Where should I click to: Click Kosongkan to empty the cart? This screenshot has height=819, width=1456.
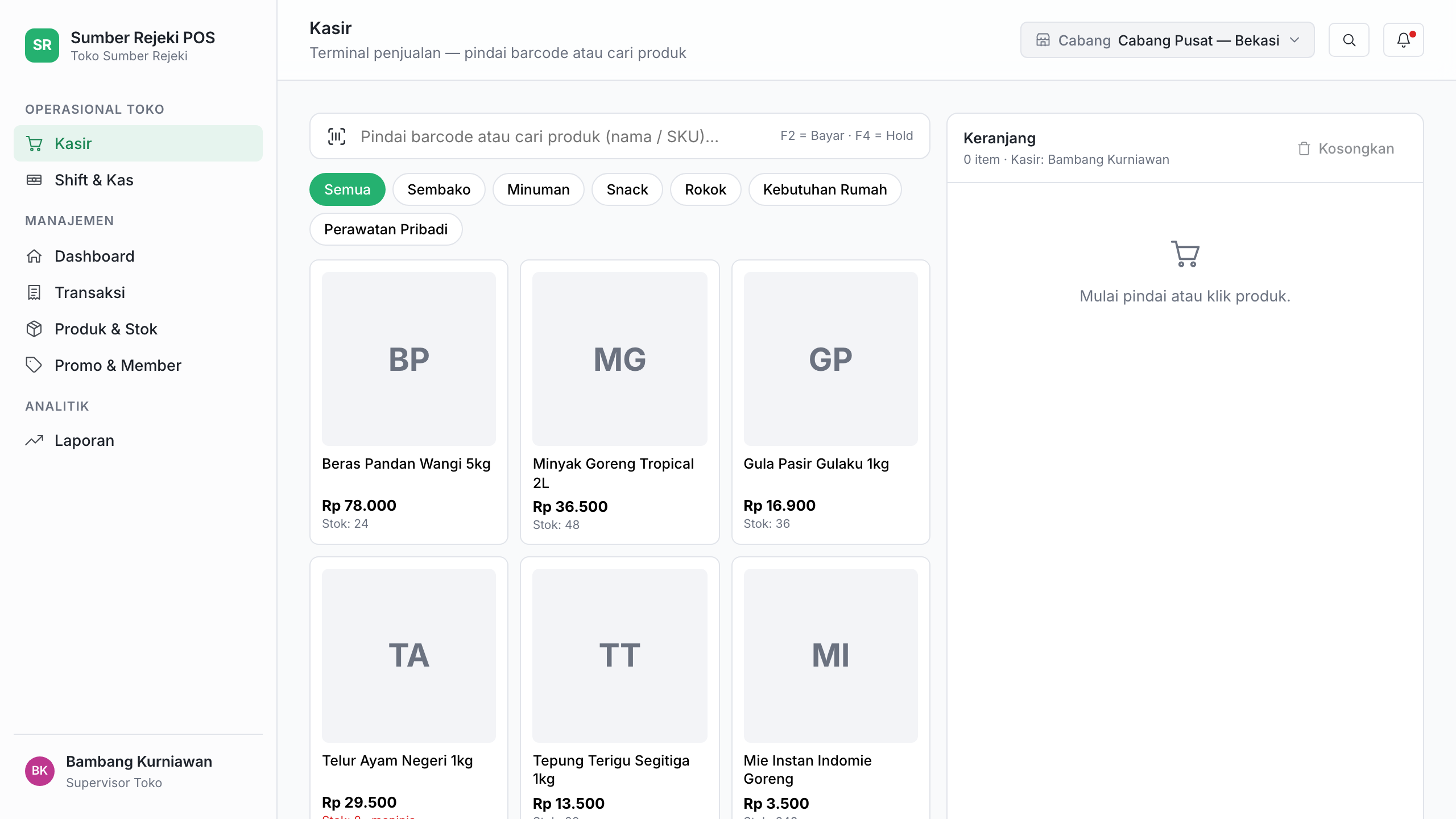(1346, 149)
